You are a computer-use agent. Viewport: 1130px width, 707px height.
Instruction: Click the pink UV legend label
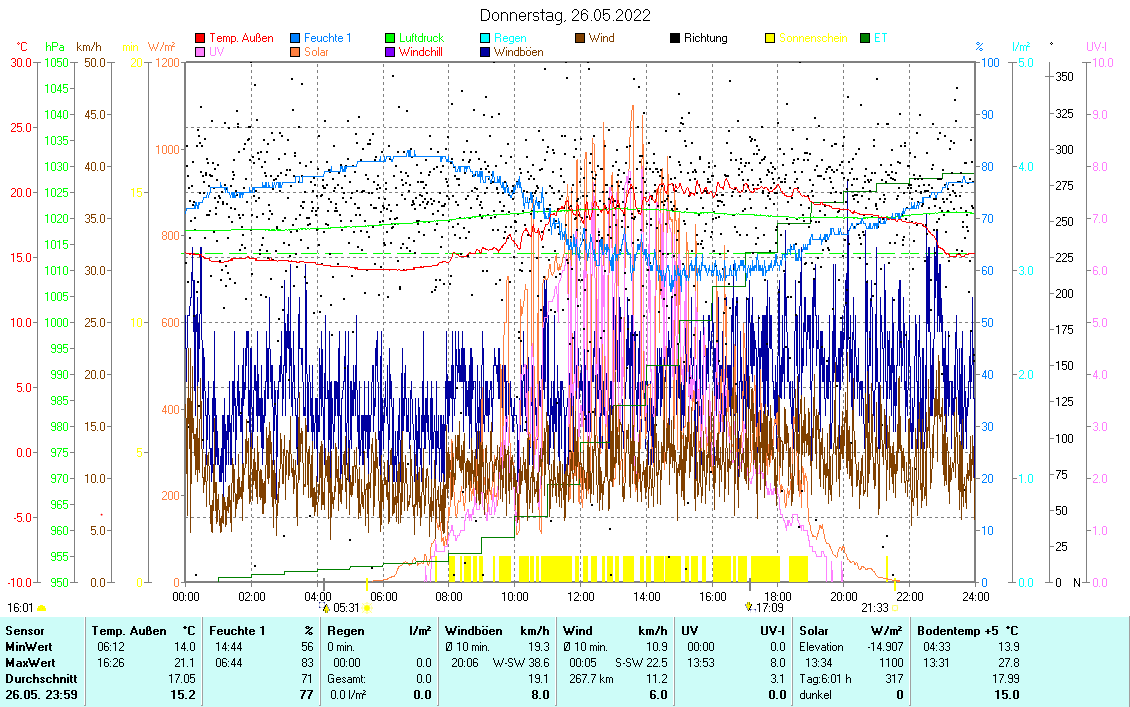[x=217, y=51]
